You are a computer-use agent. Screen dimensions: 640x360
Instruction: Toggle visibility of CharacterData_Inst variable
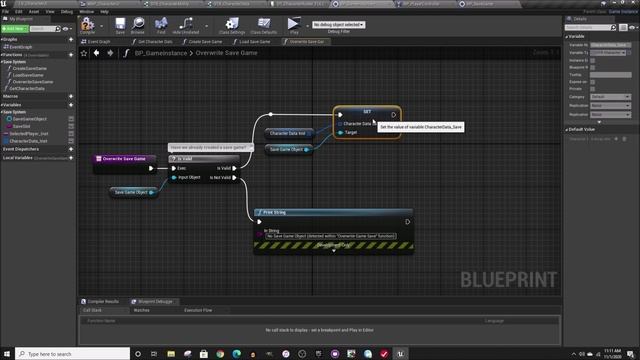(71, 141)
